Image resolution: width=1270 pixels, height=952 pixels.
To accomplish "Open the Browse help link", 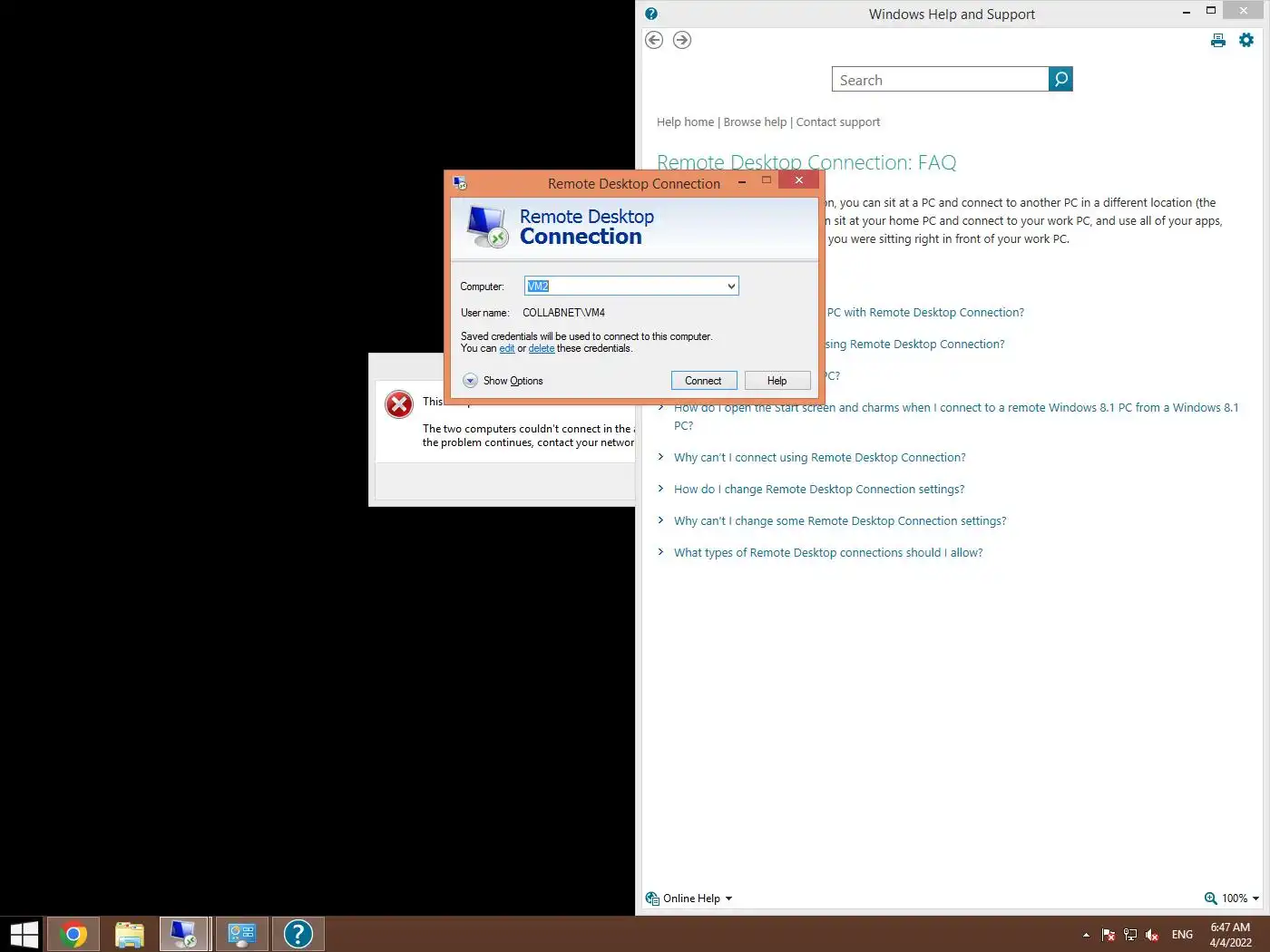I will pyautogui.click(x=755, y=122).
